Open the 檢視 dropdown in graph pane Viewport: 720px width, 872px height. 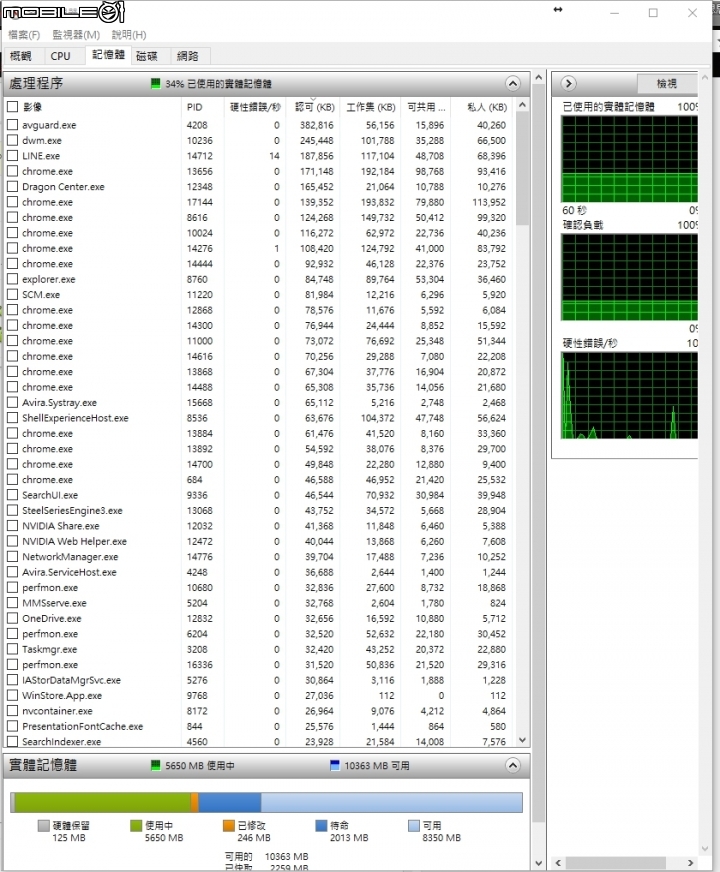click(x=667, y=83)
